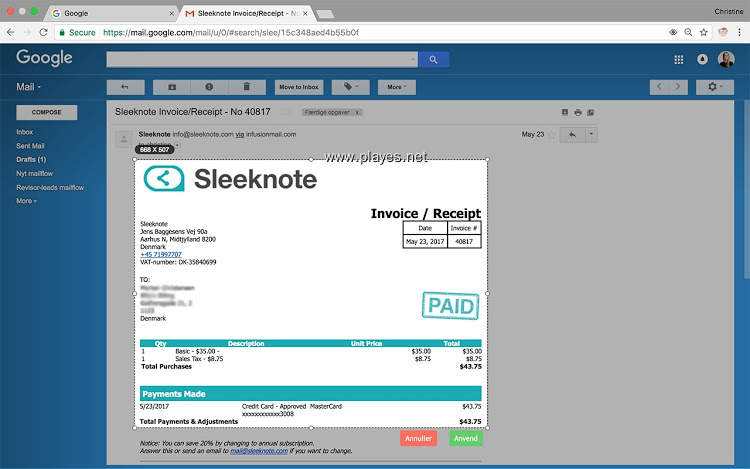Delete this email with trash icon

[246, 87]
